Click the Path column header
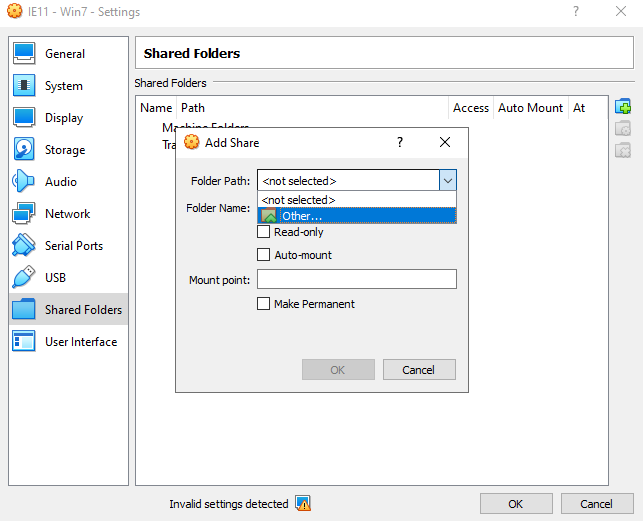This screenshot has height=521, width=643. click(x=312, y=107)
